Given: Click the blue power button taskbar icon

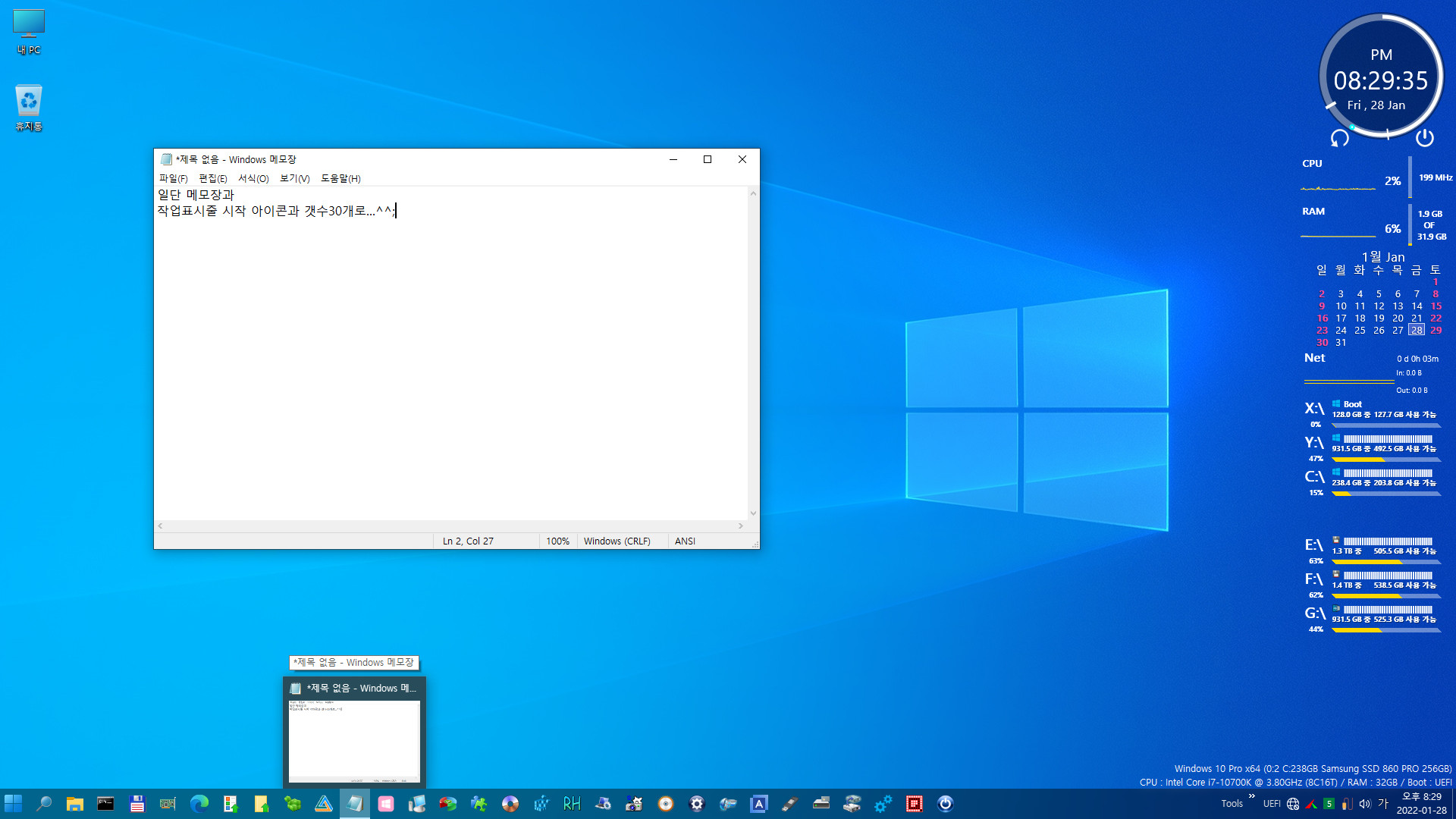Looking at the screenshot, I should tap(945, 804).
